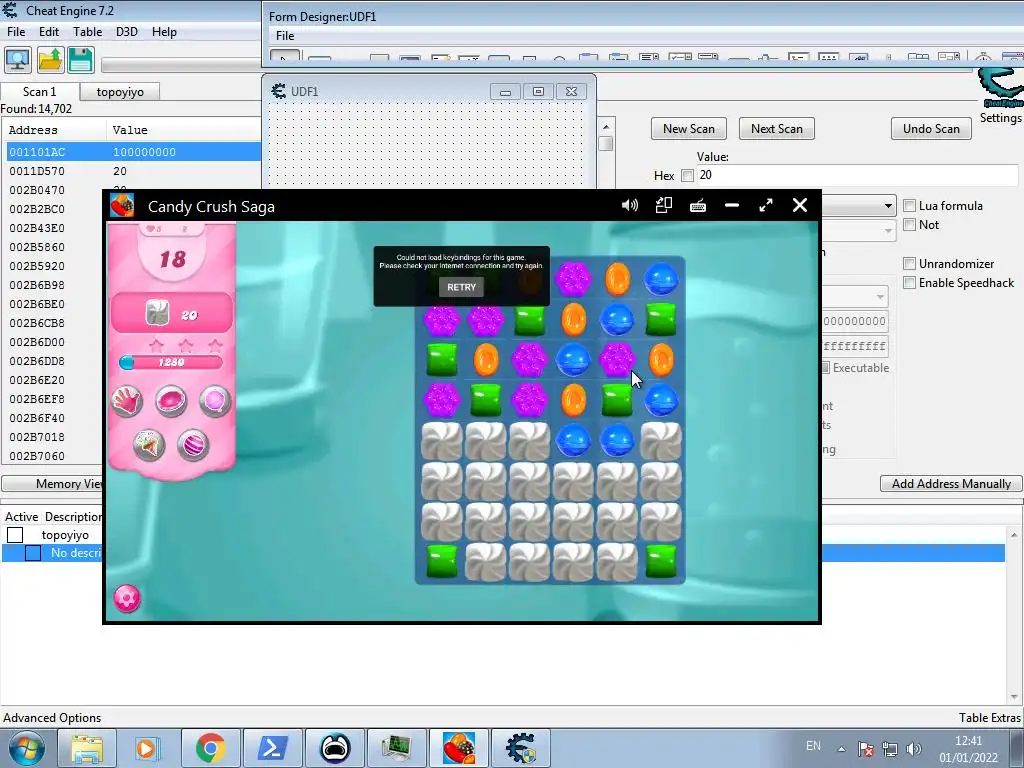Select the red candy swap booster
This screenshot has width=1024, height=768.
click(x=171, y=400)
